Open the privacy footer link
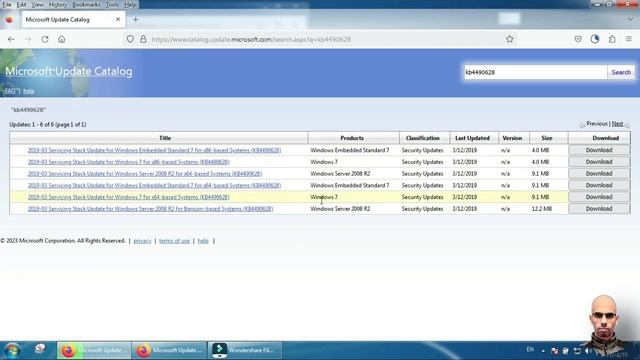This screenshot has height=360, width=640. (x=142, y=241)
